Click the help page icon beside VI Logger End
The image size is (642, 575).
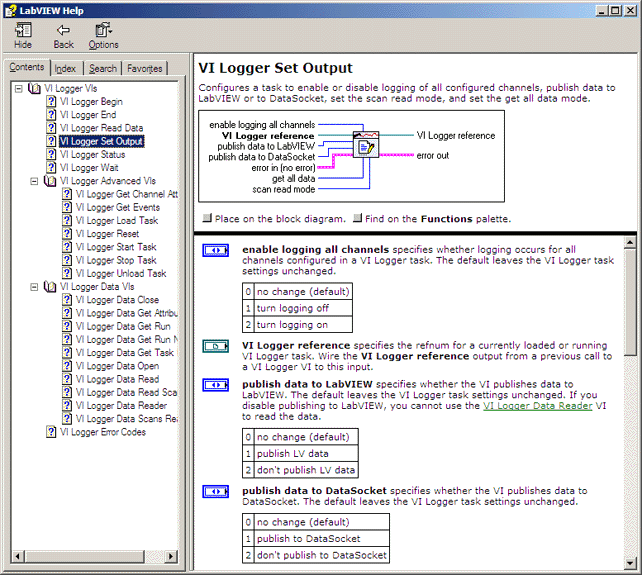click(x=51, y=114)
